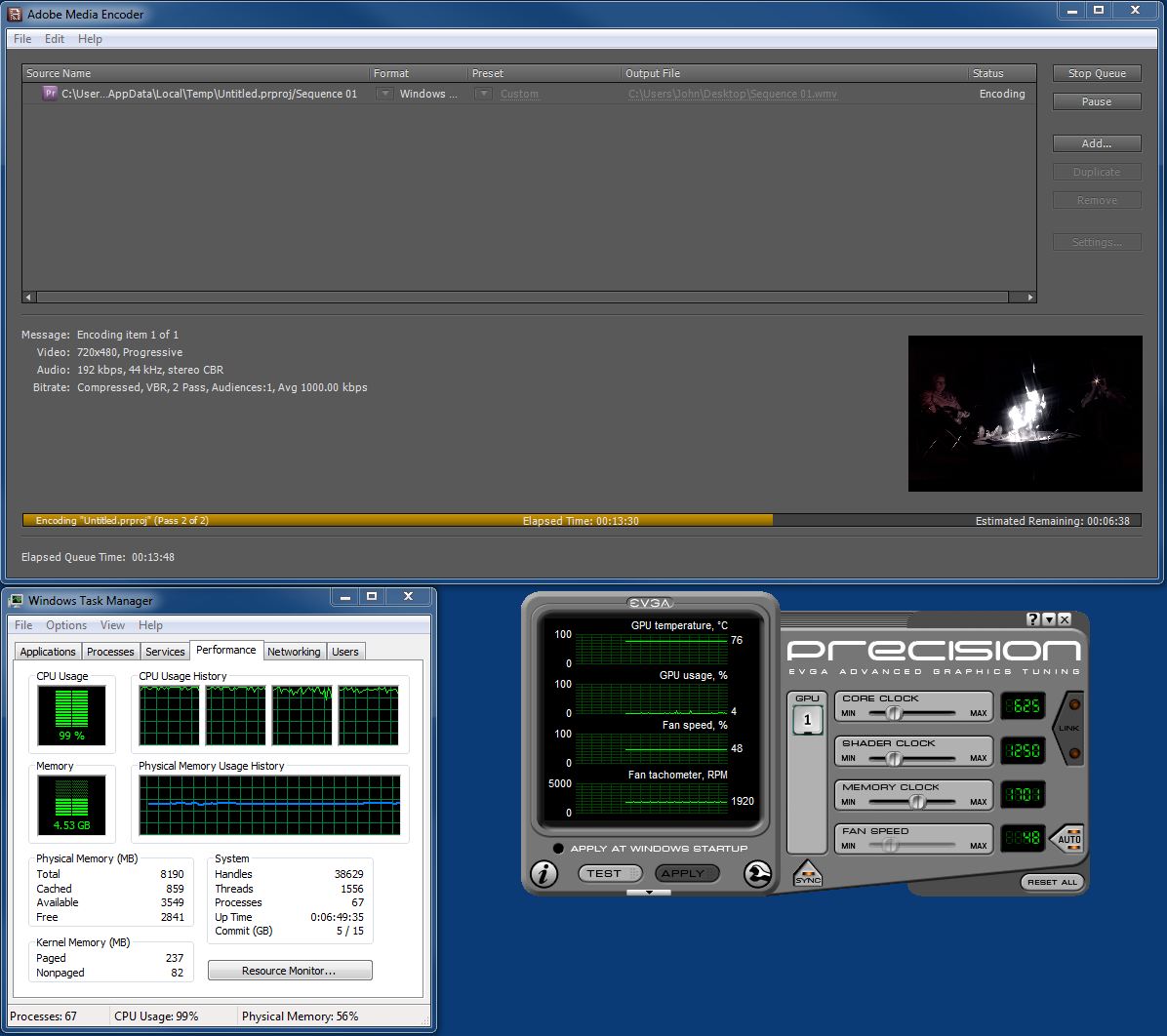Click the Shader Clock slider handle
Viewport: 1167px width, 1036px height.
click(893, 758)
